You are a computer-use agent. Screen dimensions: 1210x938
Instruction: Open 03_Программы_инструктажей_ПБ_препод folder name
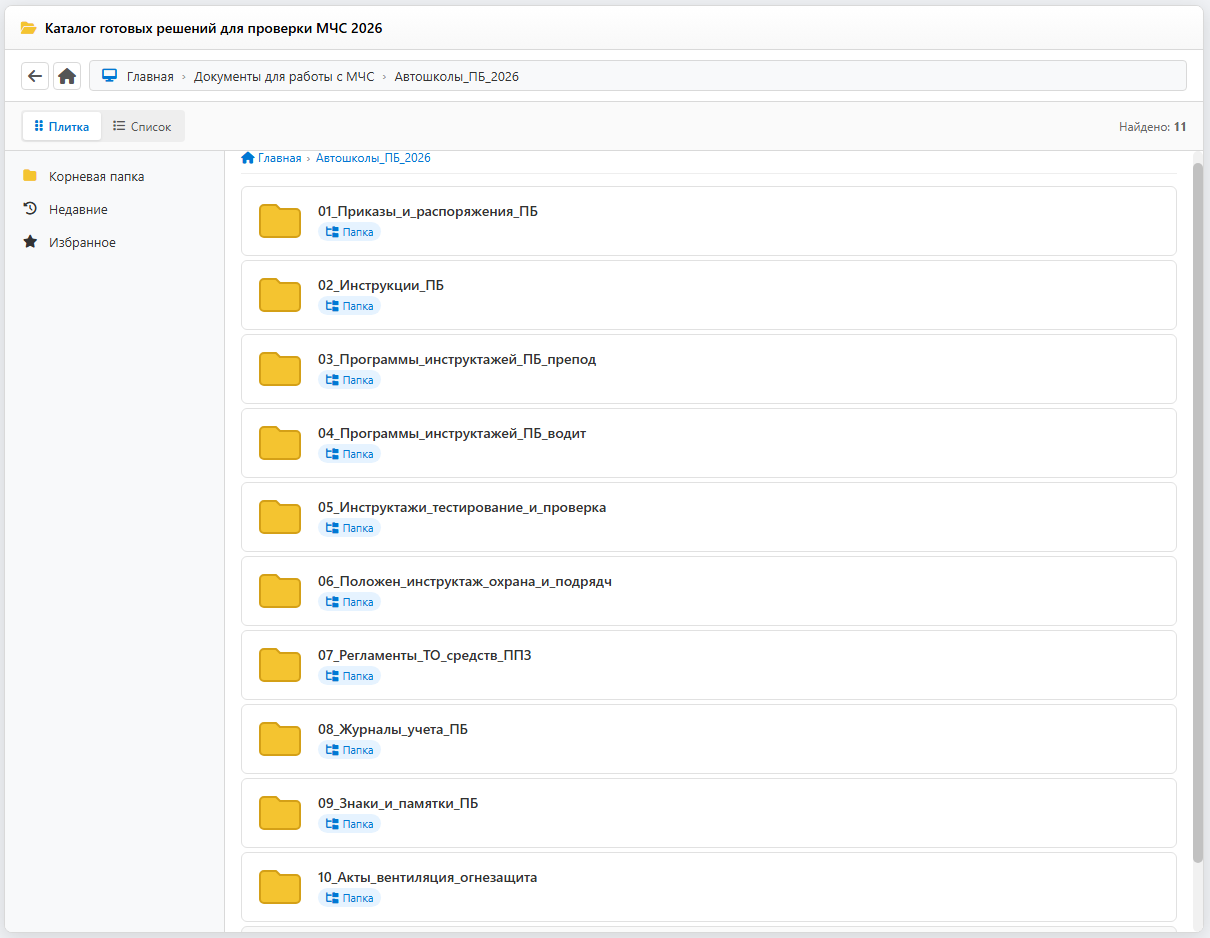coord(457,359)
